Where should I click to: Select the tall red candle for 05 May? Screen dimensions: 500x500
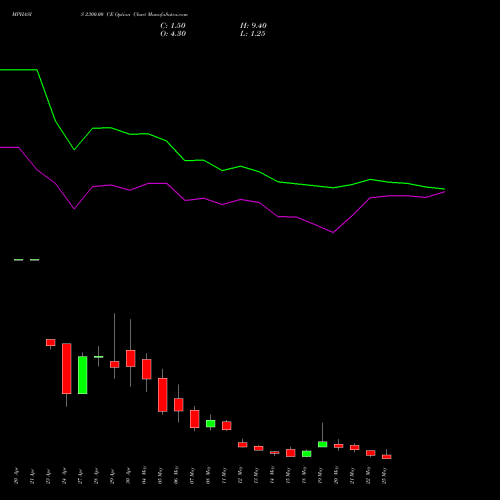[163, 395]
